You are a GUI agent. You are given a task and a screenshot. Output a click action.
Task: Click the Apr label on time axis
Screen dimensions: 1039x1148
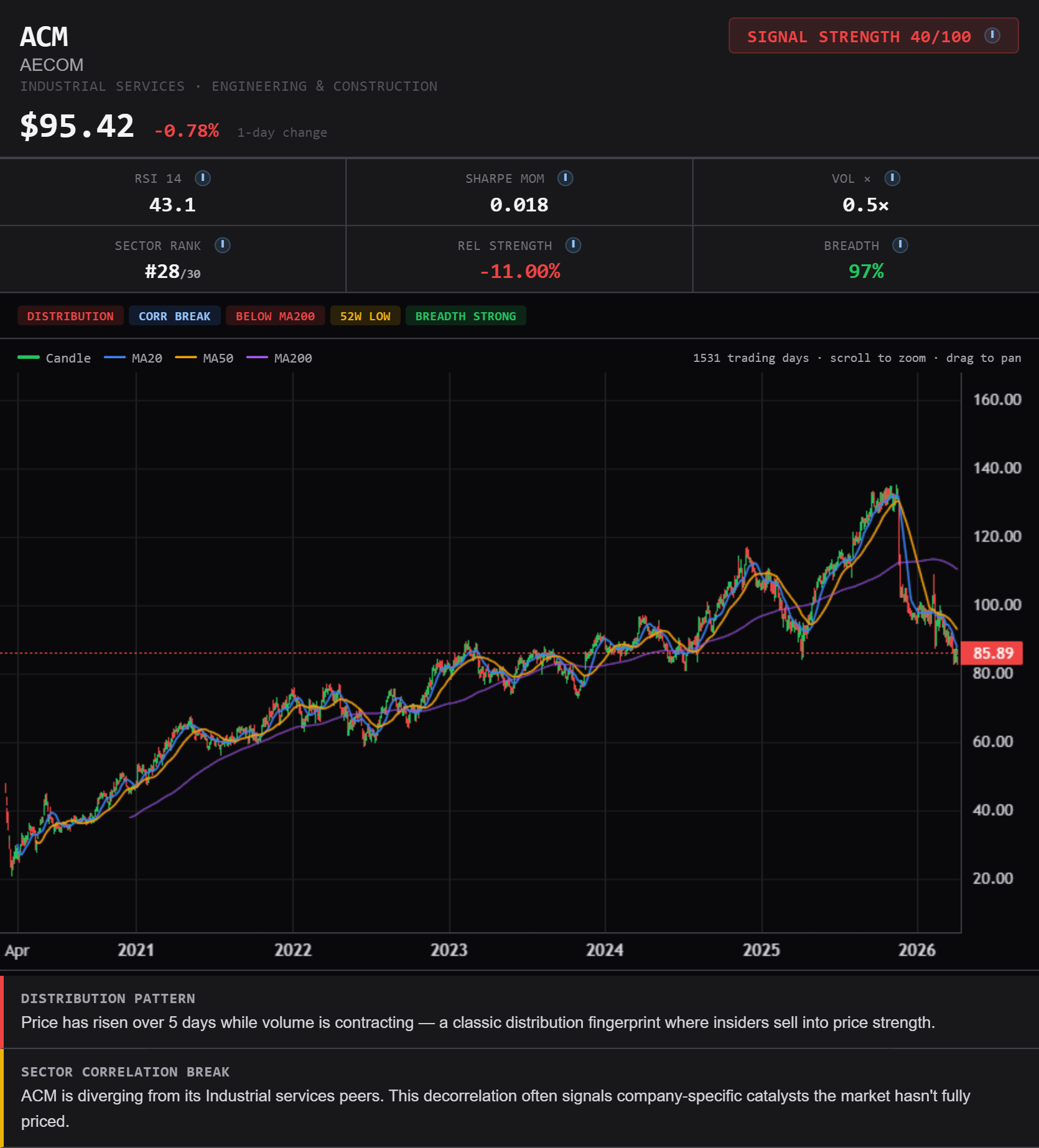(x=17, y=951)
